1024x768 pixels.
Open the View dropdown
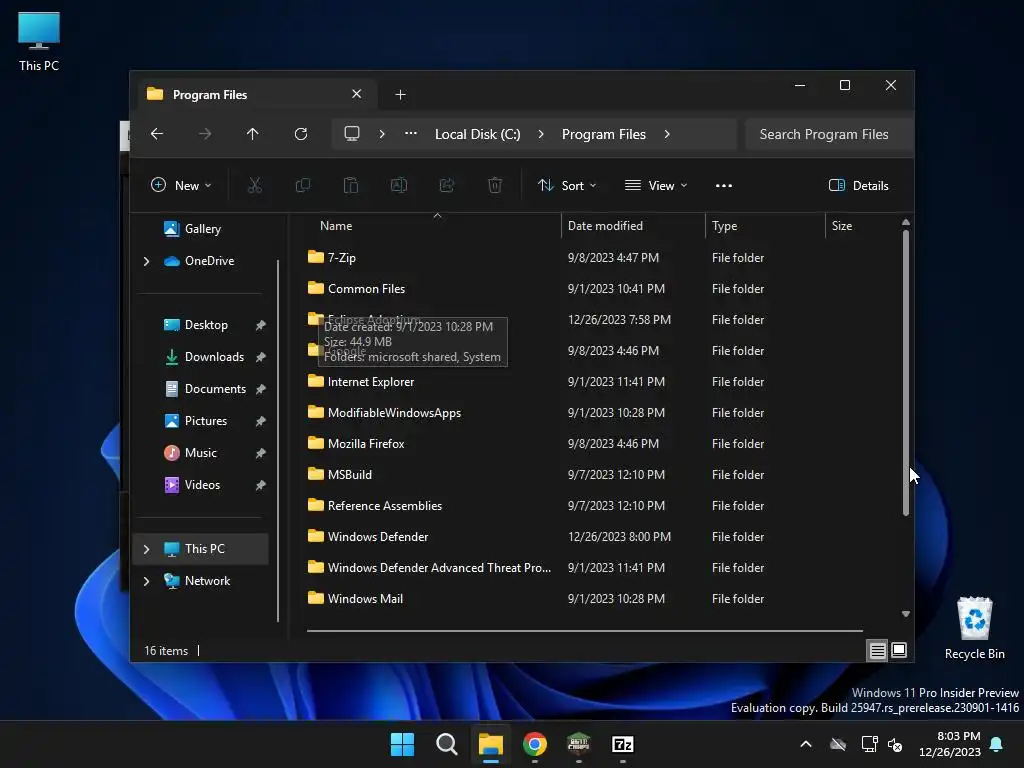coord(656,185)
